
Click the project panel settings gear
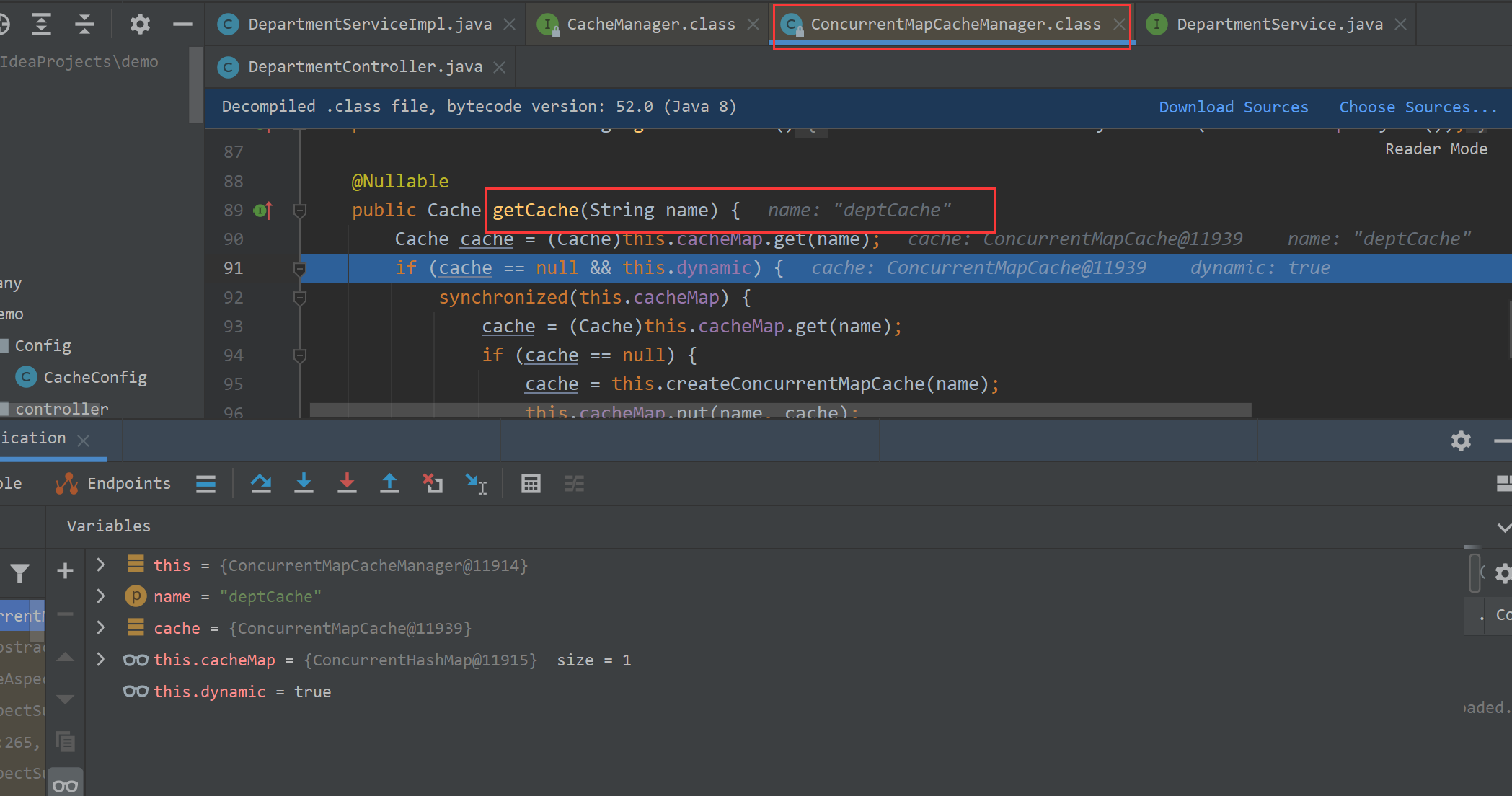(139, 24)
